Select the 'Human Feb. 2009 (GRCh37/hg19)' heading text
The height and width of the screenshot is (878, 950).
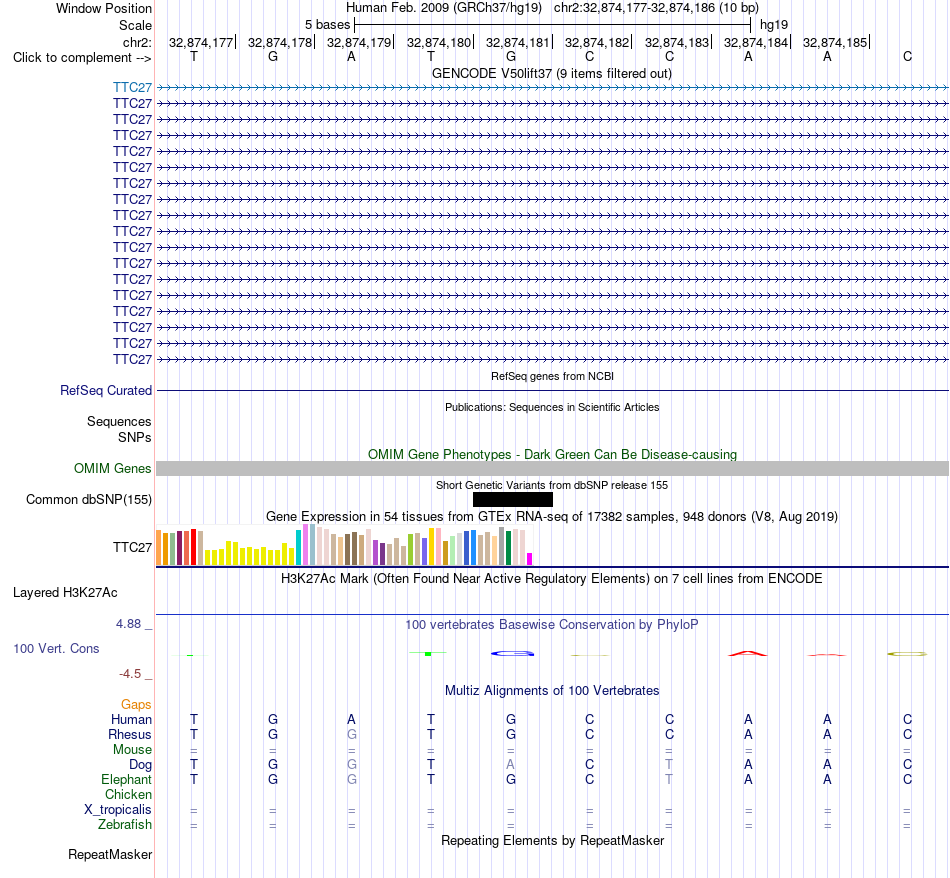pyautogui.click(x=443, y=8)
